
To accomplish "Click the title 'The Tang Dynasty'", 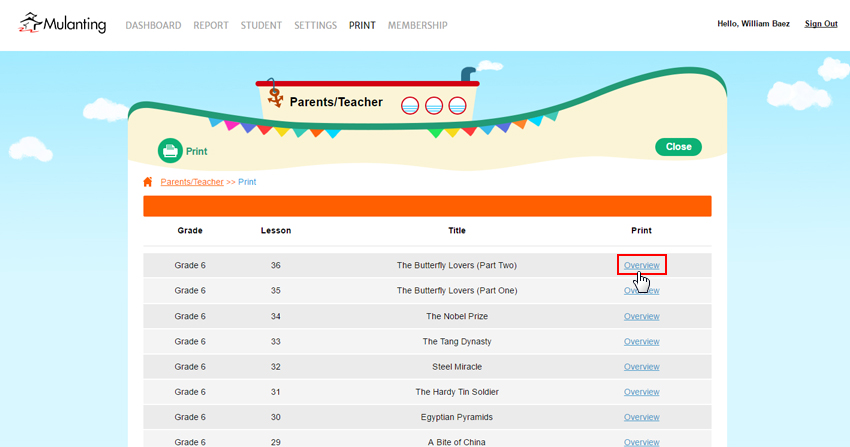I will tap(457, 341).
